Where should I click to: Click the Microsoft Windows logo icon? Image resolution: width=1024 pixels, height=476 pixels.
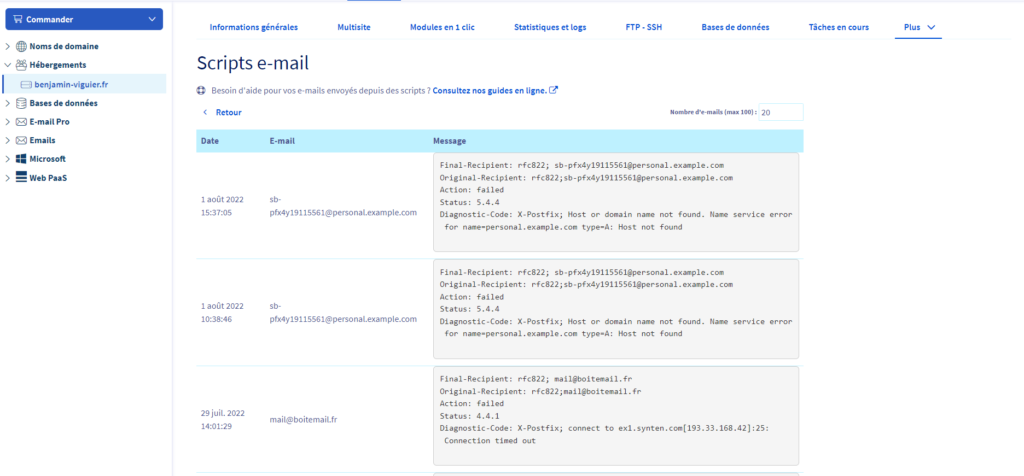[x=21, y=159]
